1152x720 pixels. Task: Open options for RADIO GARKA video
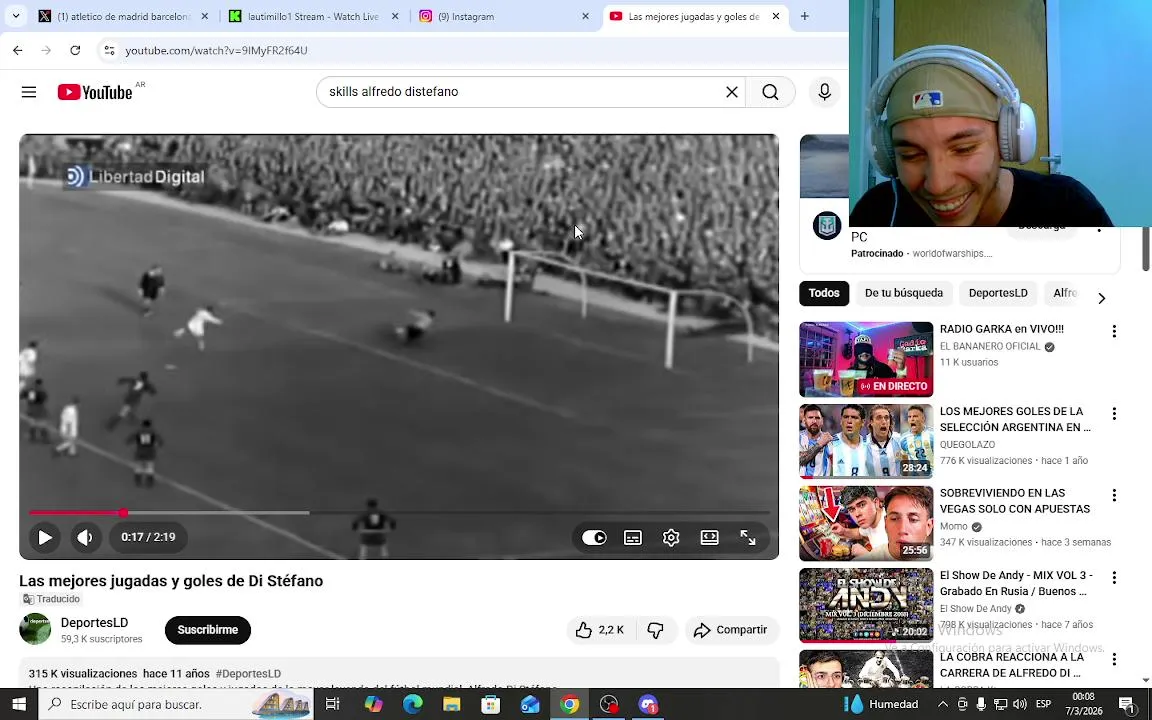pos(1114,331)
